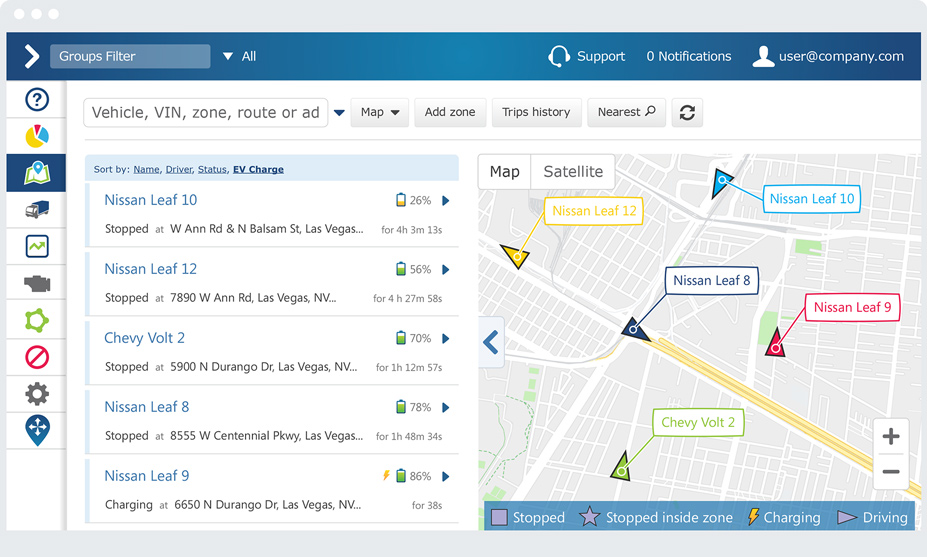Open settings gear in sidebar

[x=36, y=393]
